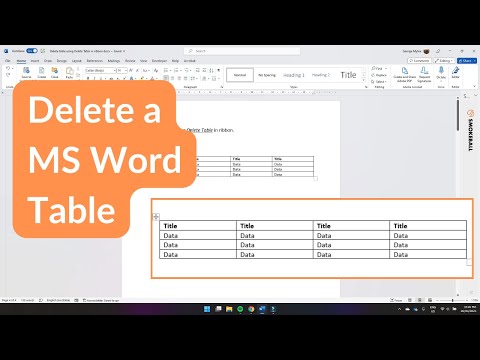Apply the Title style

coord(348,75)
